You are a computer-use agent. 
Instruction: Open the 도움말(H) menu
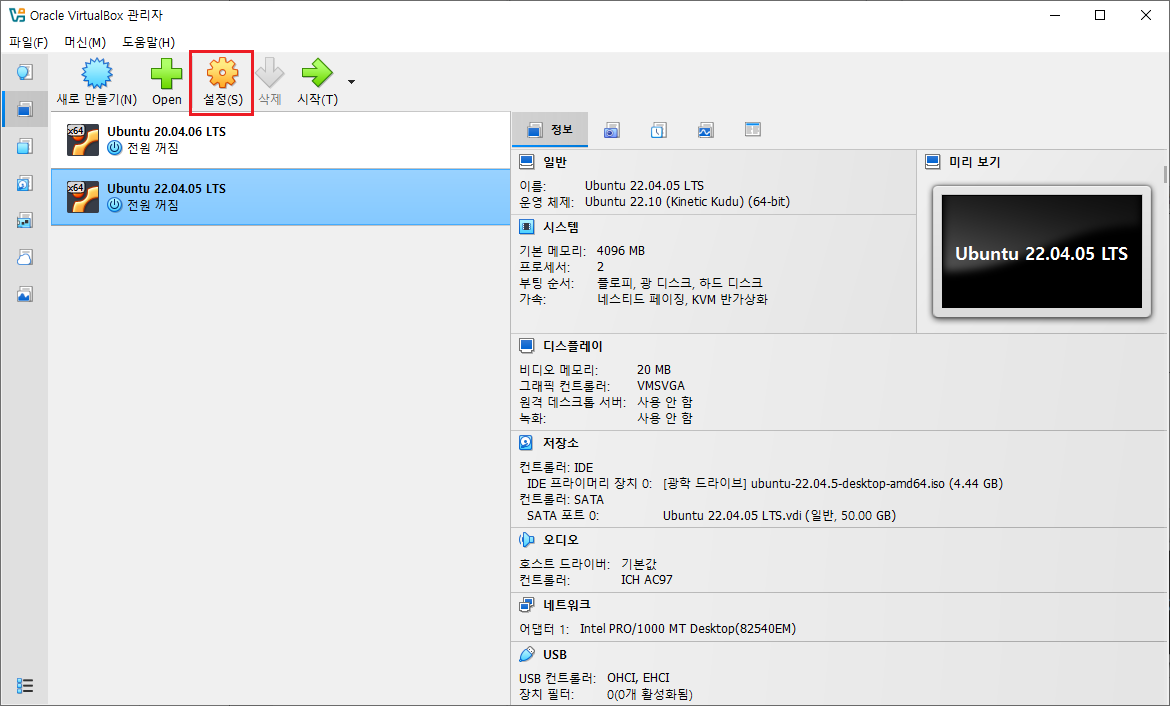(x=148, y=43)
